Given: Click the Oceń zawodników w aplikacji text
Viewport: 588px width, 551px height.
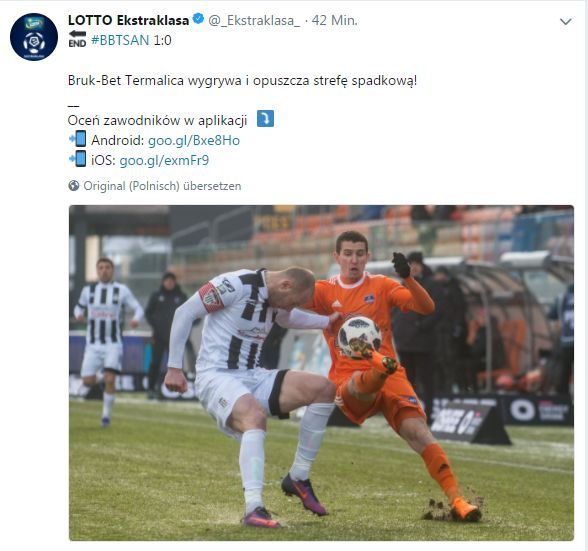Looking at the screenshot, I should 158,120.
